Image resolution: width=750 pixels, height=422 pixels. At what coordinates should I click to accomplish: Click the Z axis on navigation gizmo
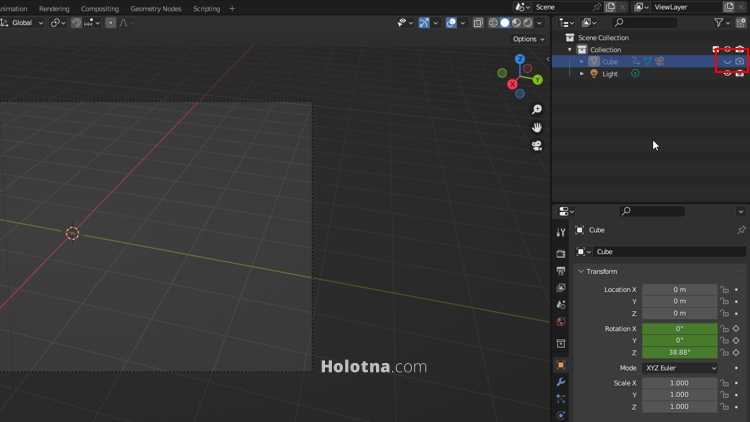pos(519,59)
